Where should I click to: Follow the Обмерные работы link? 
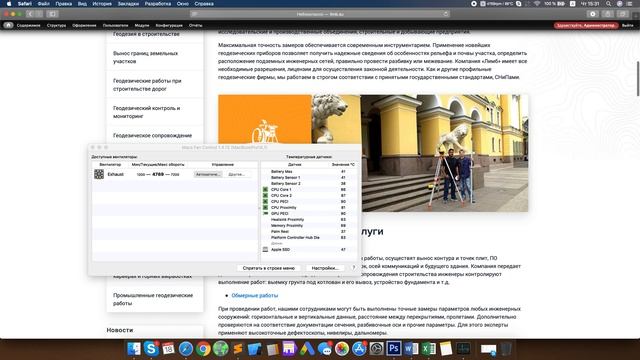255,296
